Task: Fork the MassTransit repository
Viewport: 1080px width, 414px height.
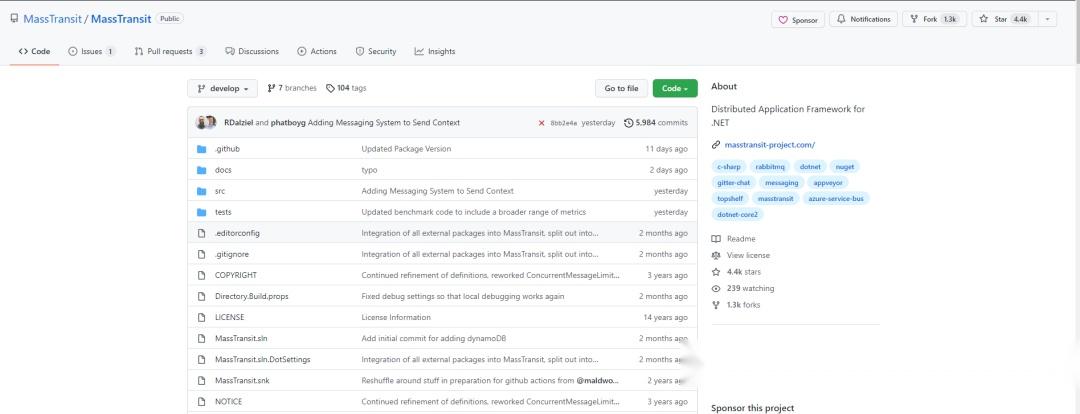Action: coord(935,19)
